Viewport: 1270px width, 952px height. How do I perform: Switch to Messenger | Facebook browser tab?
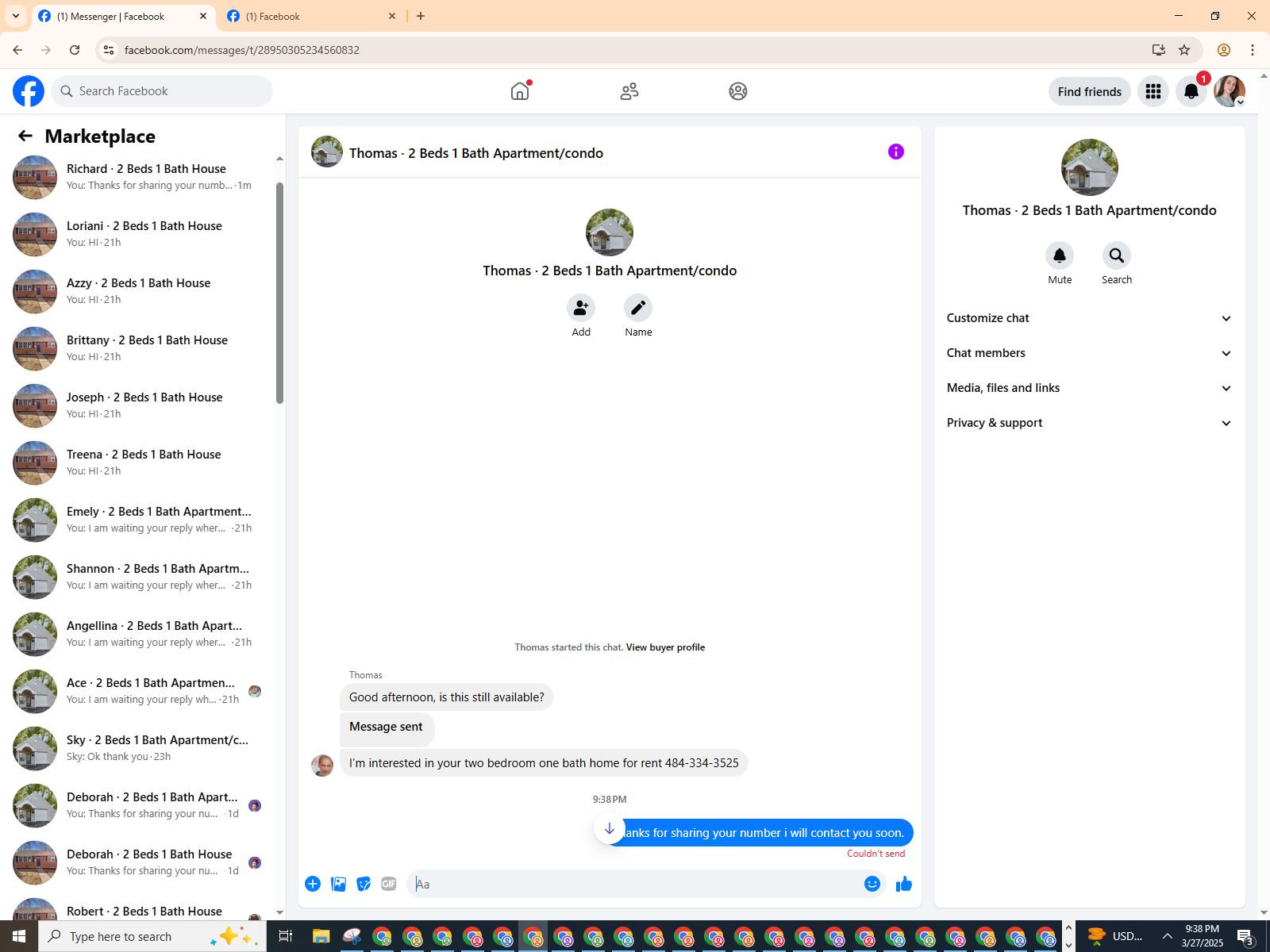(x=123, y=16)
